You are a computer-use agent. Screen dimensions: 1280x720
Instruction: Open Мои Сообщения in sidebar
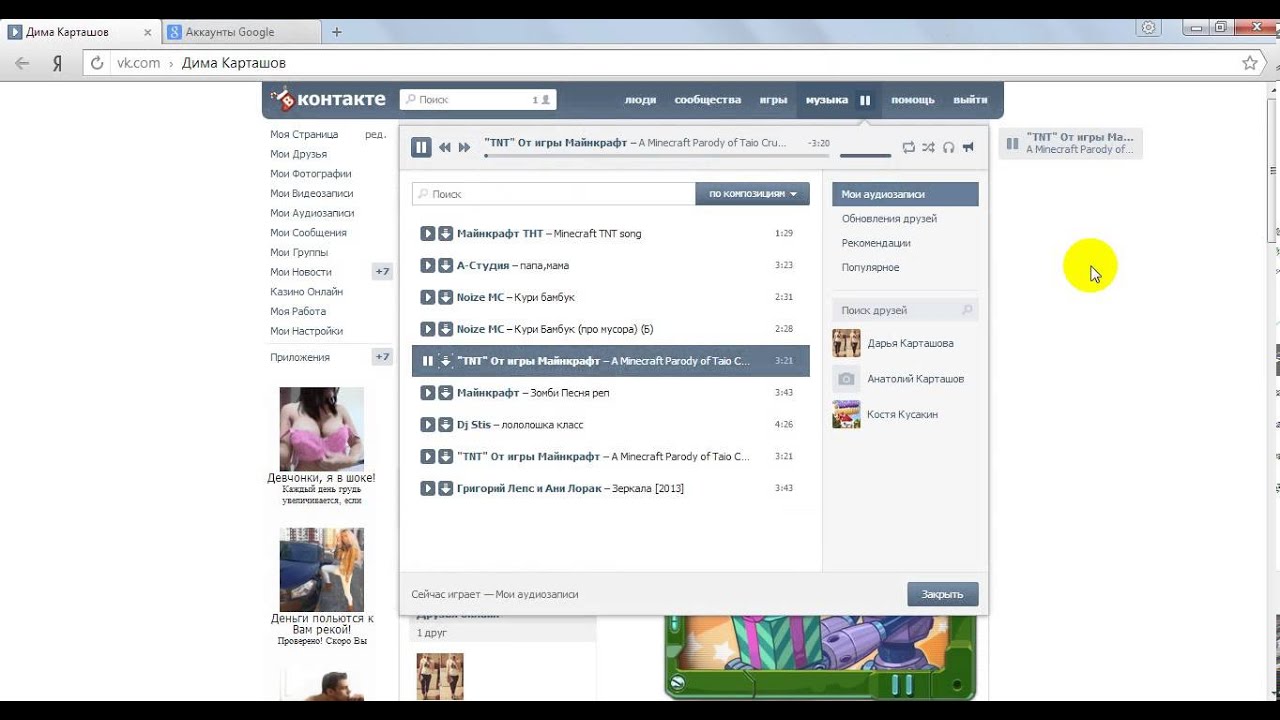pos(308,233)
